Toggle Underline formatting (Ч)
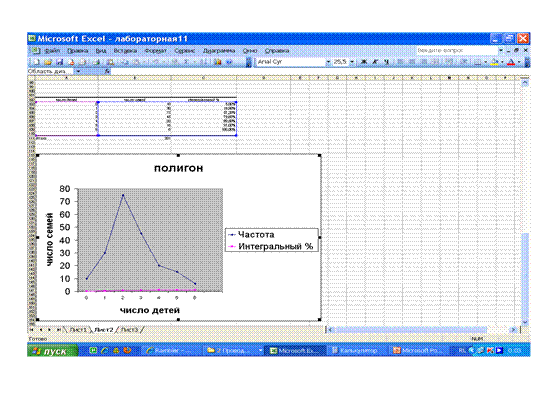Viewport: 560px width, 397px height. [x=386, y=62]
